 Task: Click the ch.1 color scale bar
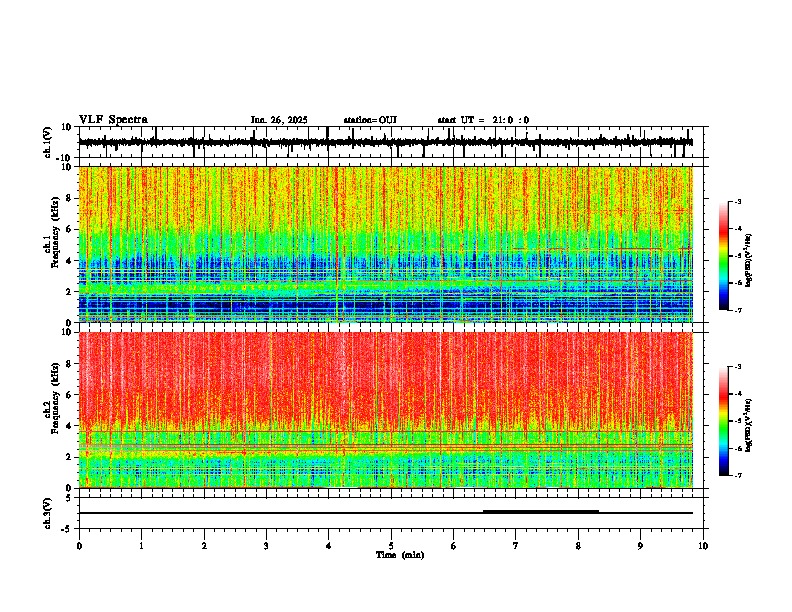coord(724,256)
